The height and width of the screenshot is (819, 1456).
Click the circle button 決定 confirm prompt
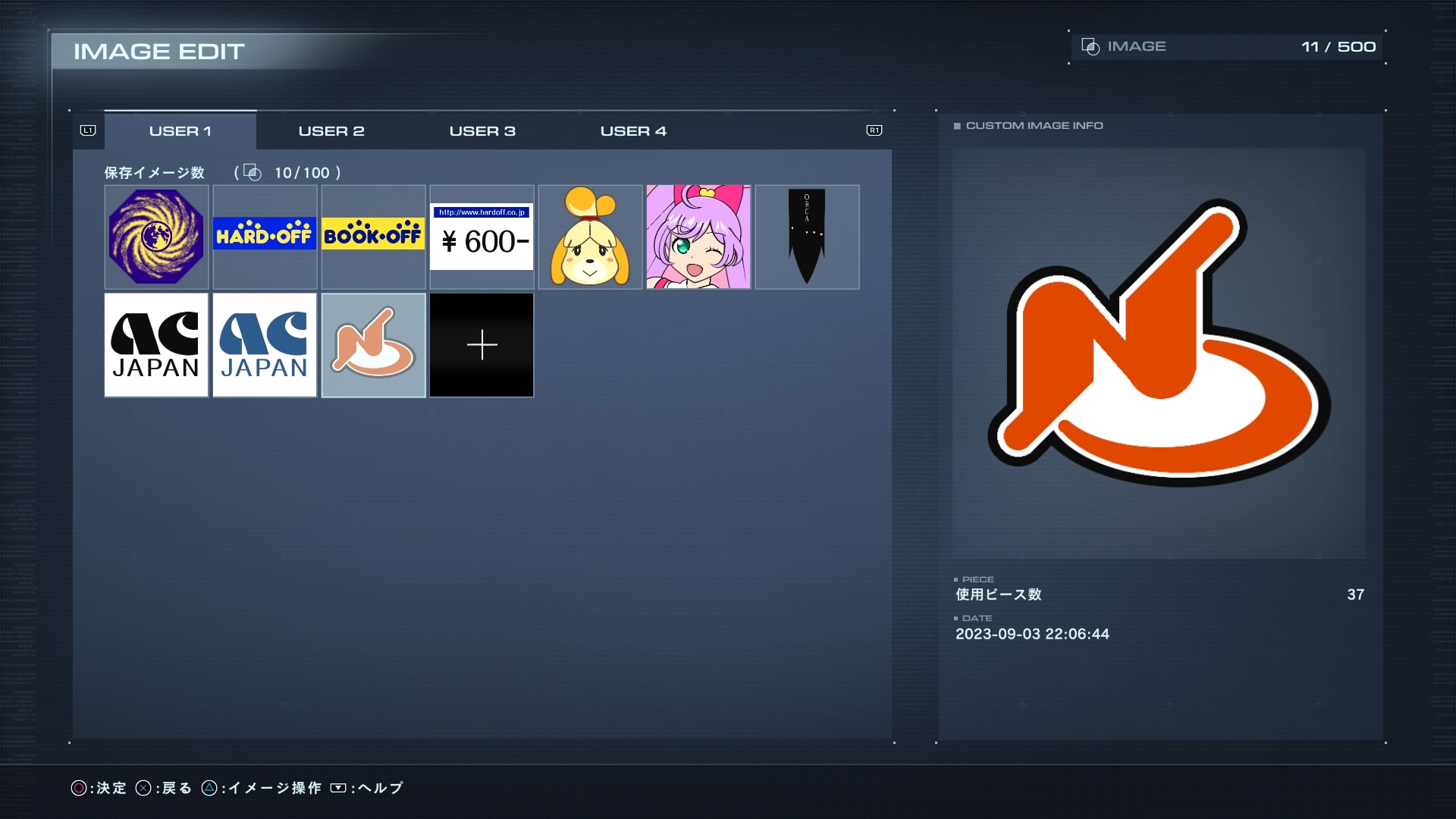(99, 788)
